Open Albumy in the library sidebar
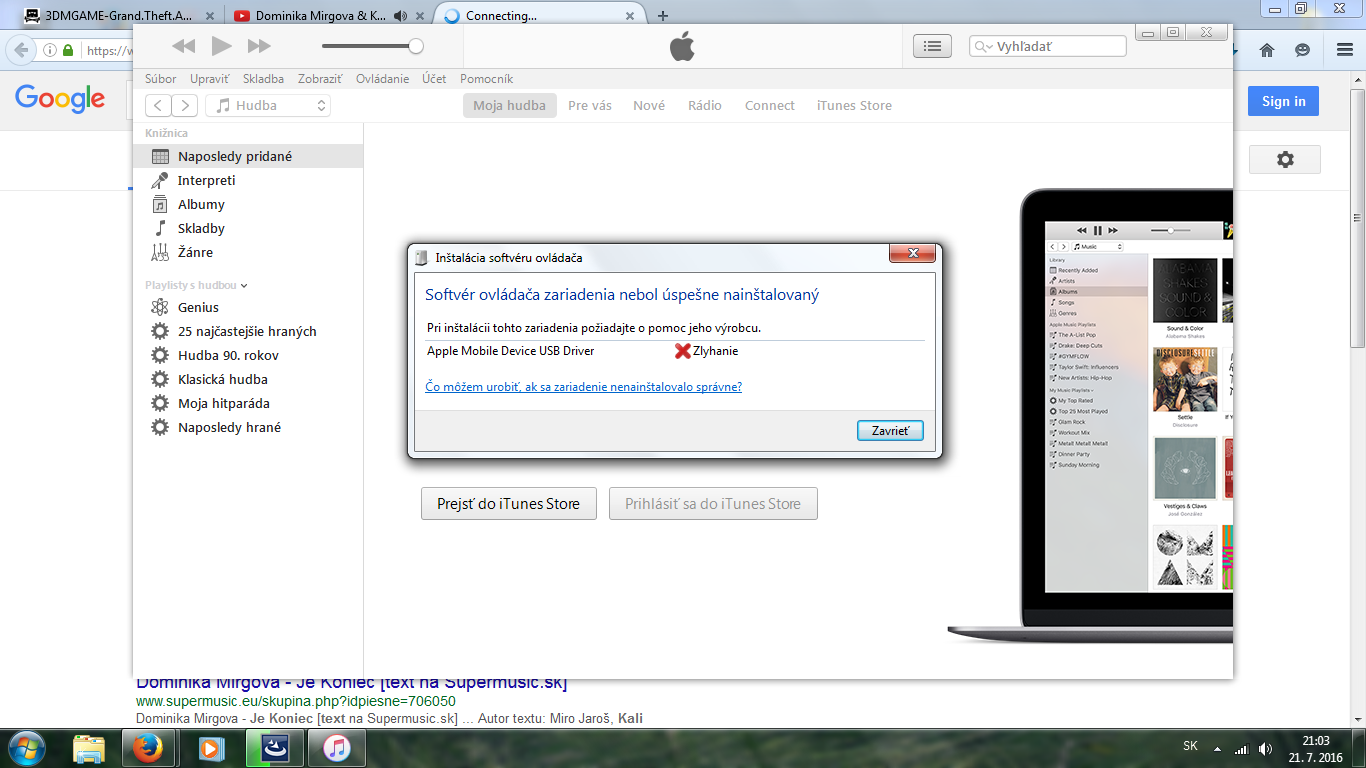This screenshot has height=768, width=1366. click(x=201, y=205)
